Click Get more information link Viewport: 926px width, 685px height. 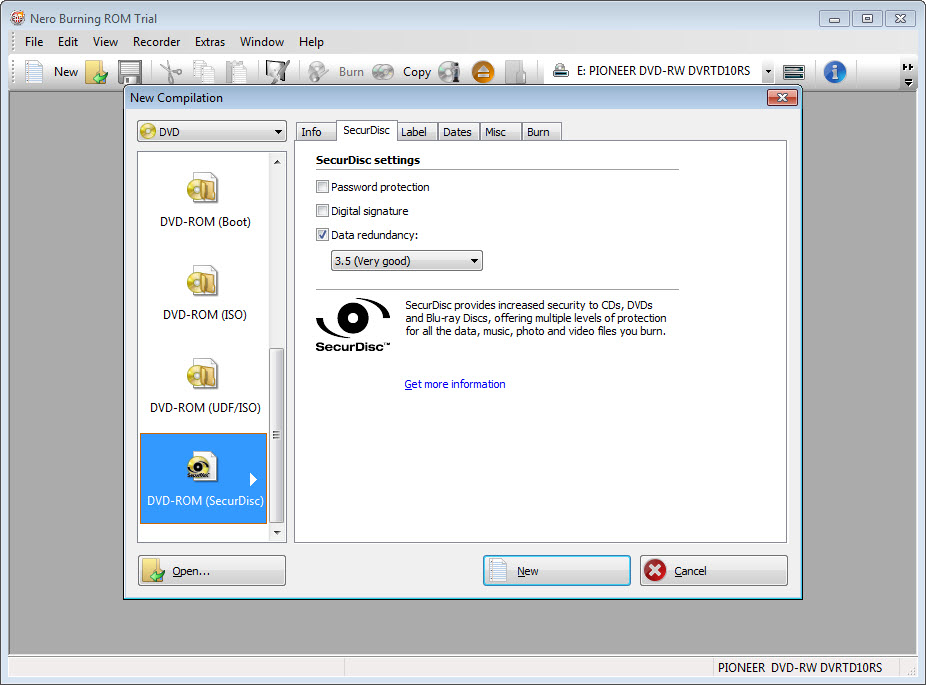[x=455, y=384]
